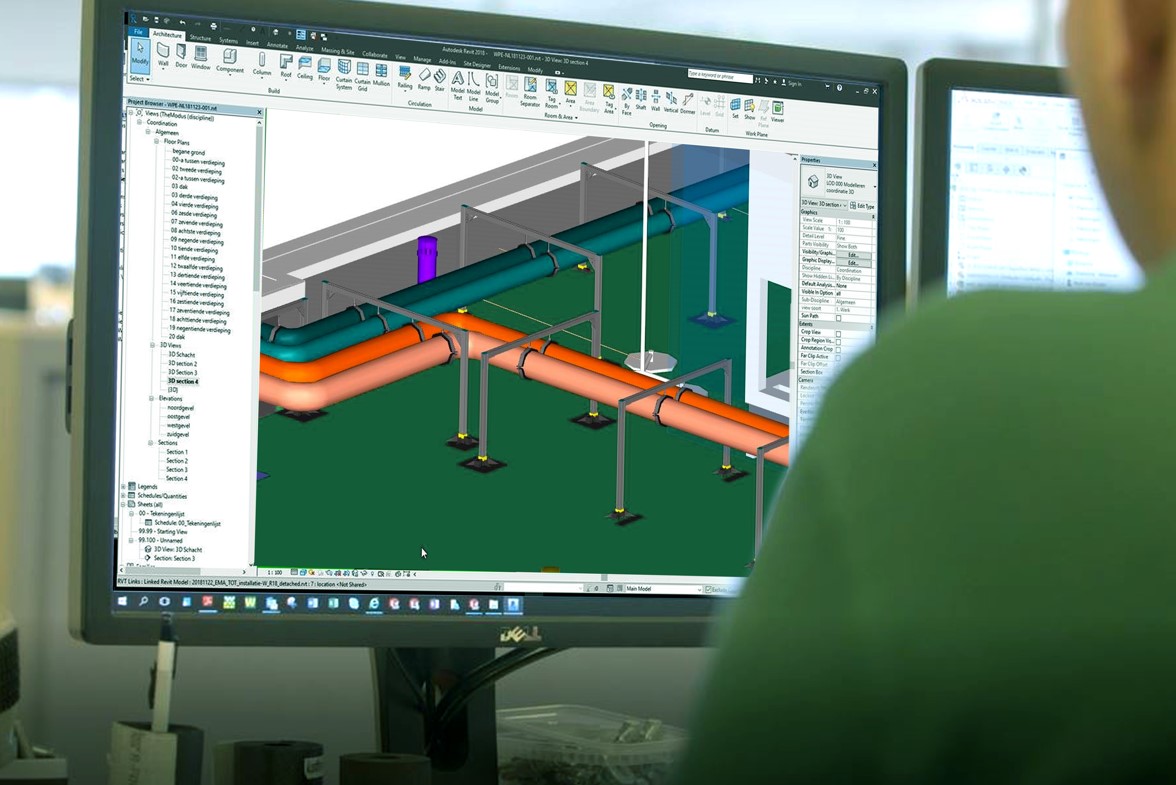Click the Door tool icon

[x=181, y=54]
